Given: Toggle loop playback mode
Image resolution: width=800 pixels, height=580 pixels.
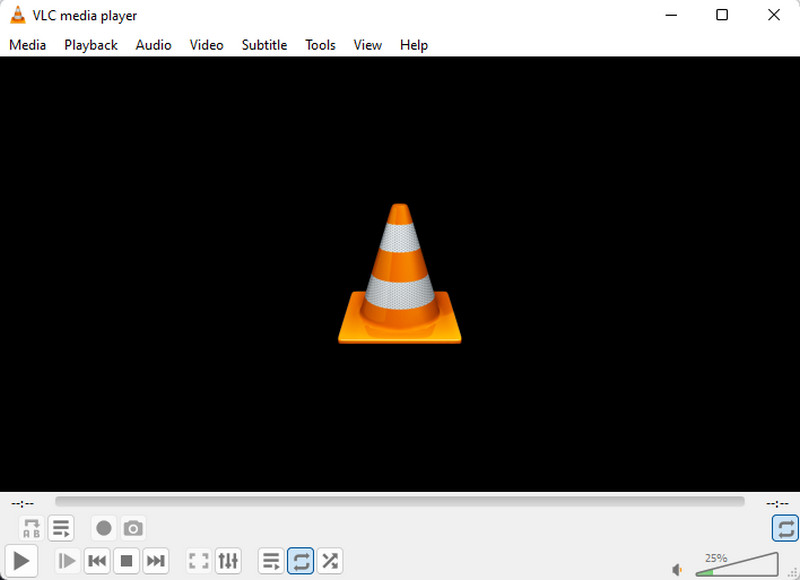Looking at the screenshot, I should click(300, 561).
